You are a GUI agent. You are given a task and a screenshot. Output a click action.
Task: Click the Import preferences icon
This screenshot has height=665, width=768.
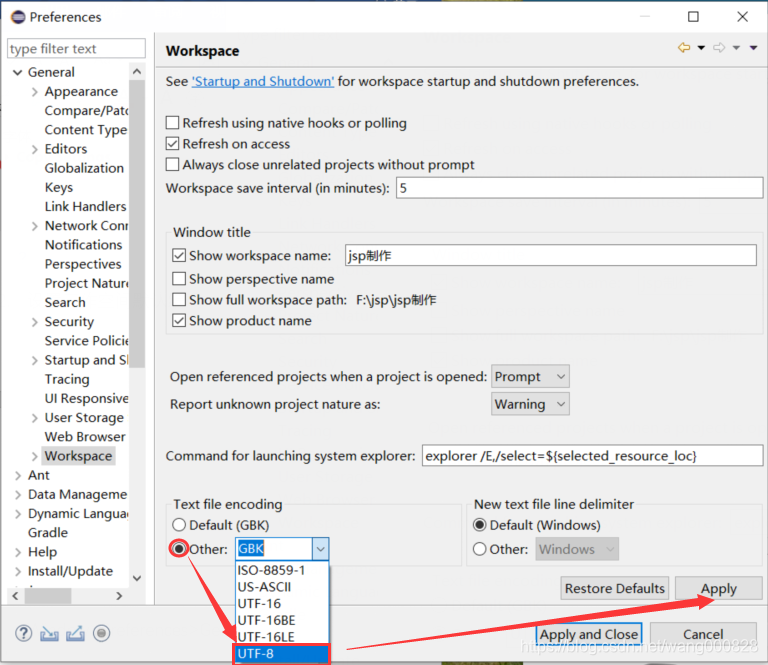coord(49,634)
